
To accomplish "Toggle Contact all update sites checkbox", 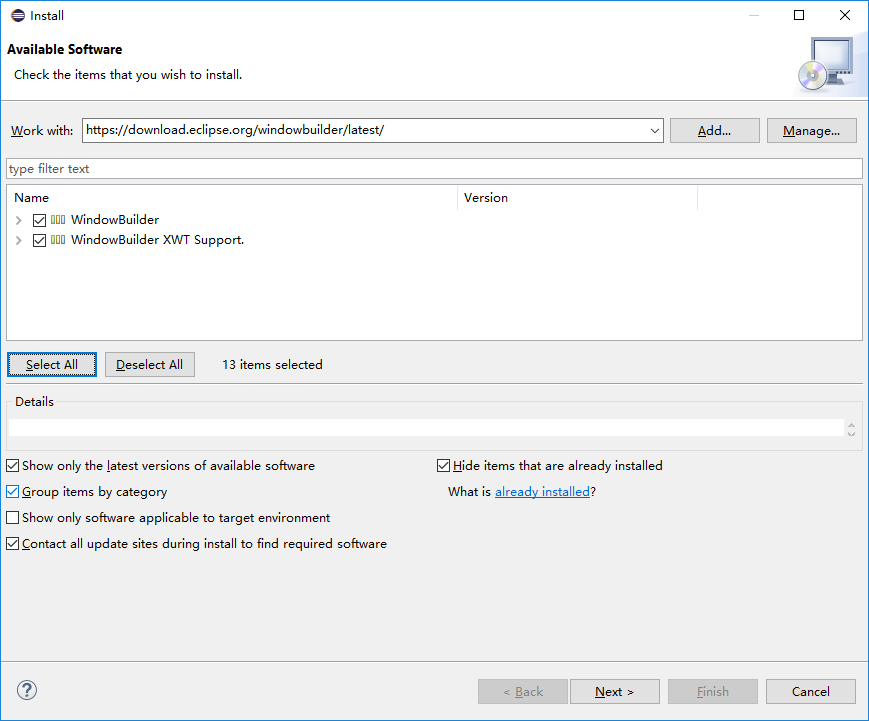I will (x=13, y=544).
